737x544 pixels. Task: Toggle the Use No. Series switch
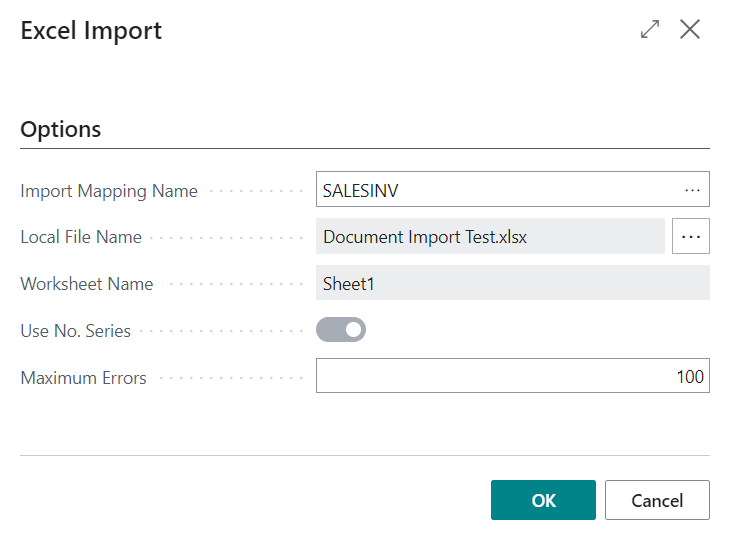coord(341,330)
